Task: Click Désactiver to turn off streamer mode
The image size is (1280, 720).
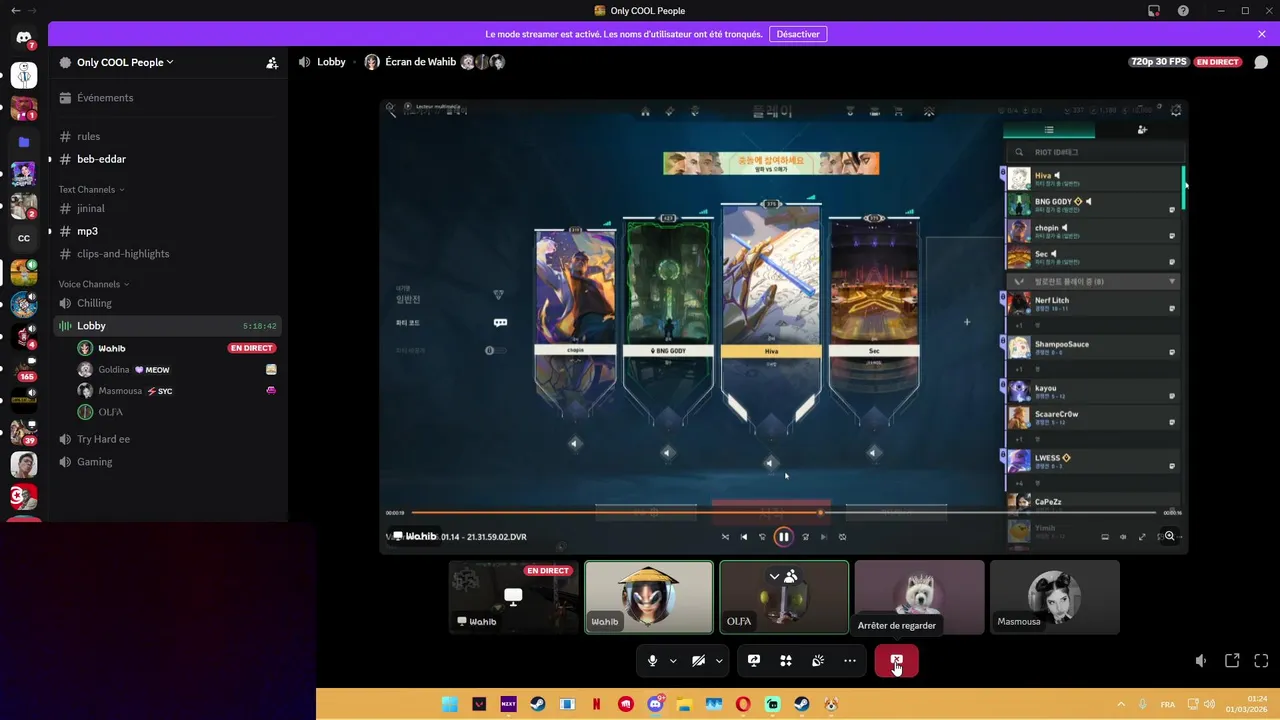Action: [798, 34]
